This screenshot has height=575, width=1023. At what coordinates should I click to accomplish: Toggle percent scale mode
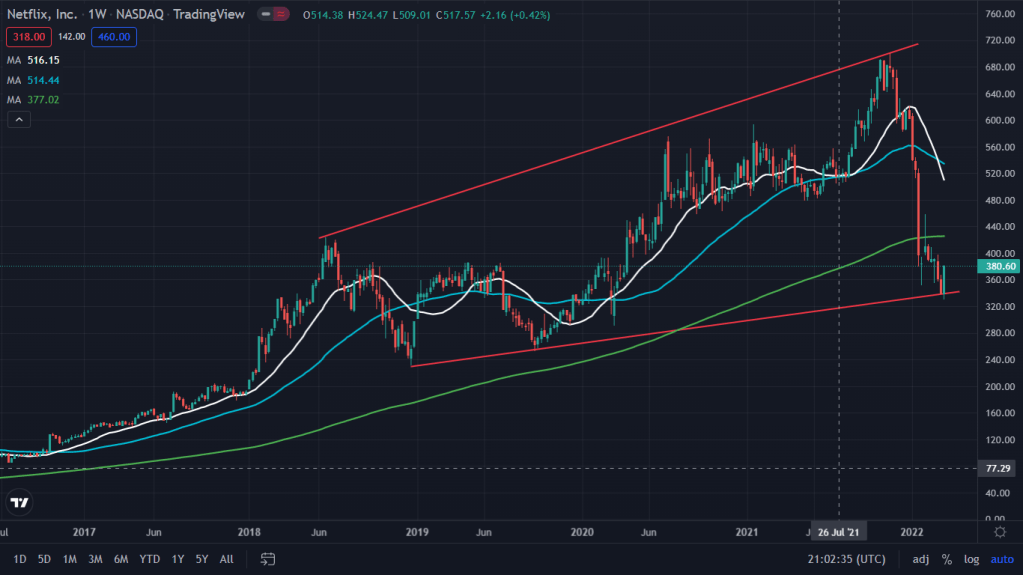tap(946, 558)
